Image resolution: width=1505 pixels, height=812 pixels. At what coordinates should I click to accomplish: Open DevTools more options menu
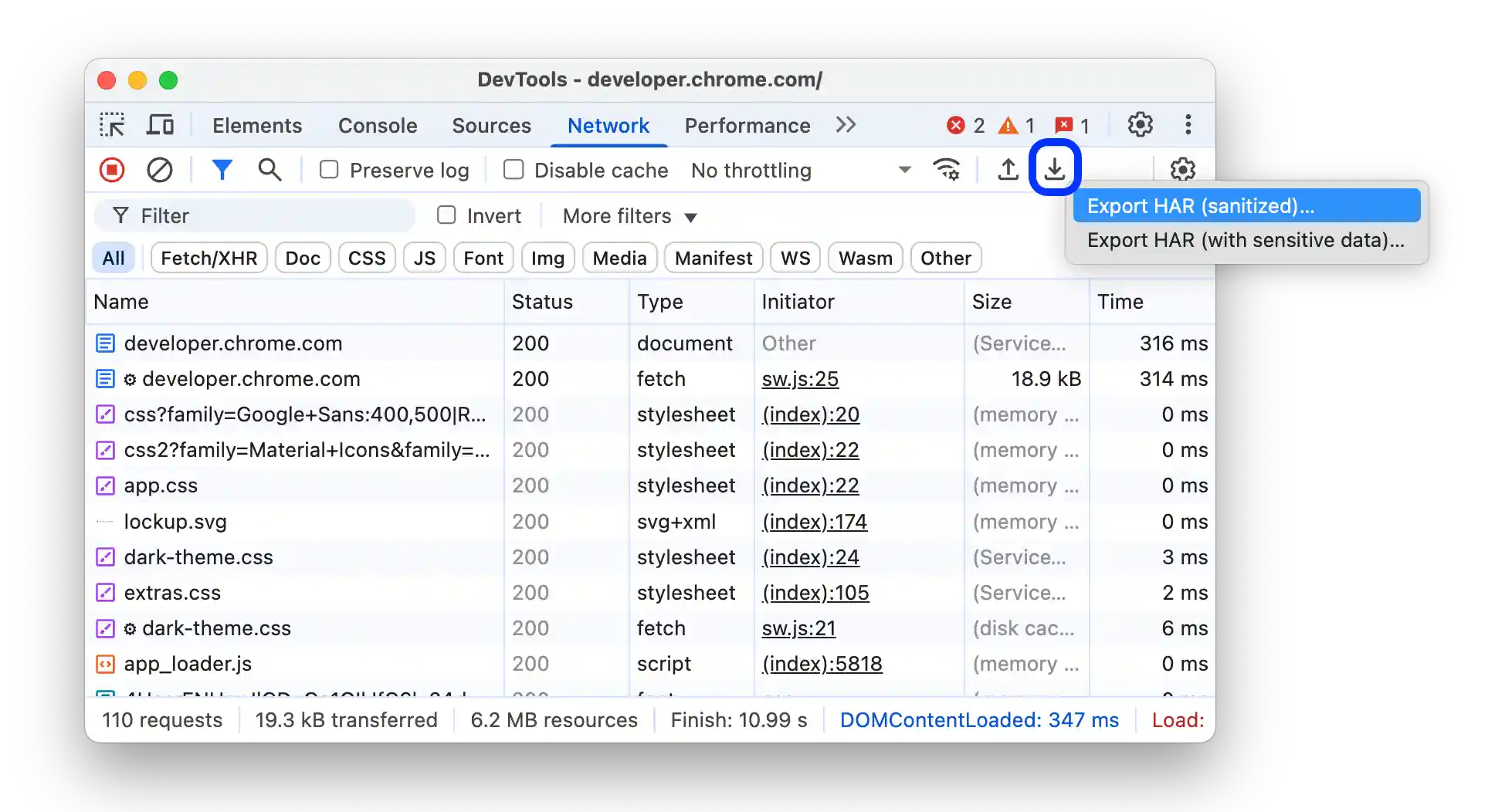pyautogui.click(x=1188, y=124)
